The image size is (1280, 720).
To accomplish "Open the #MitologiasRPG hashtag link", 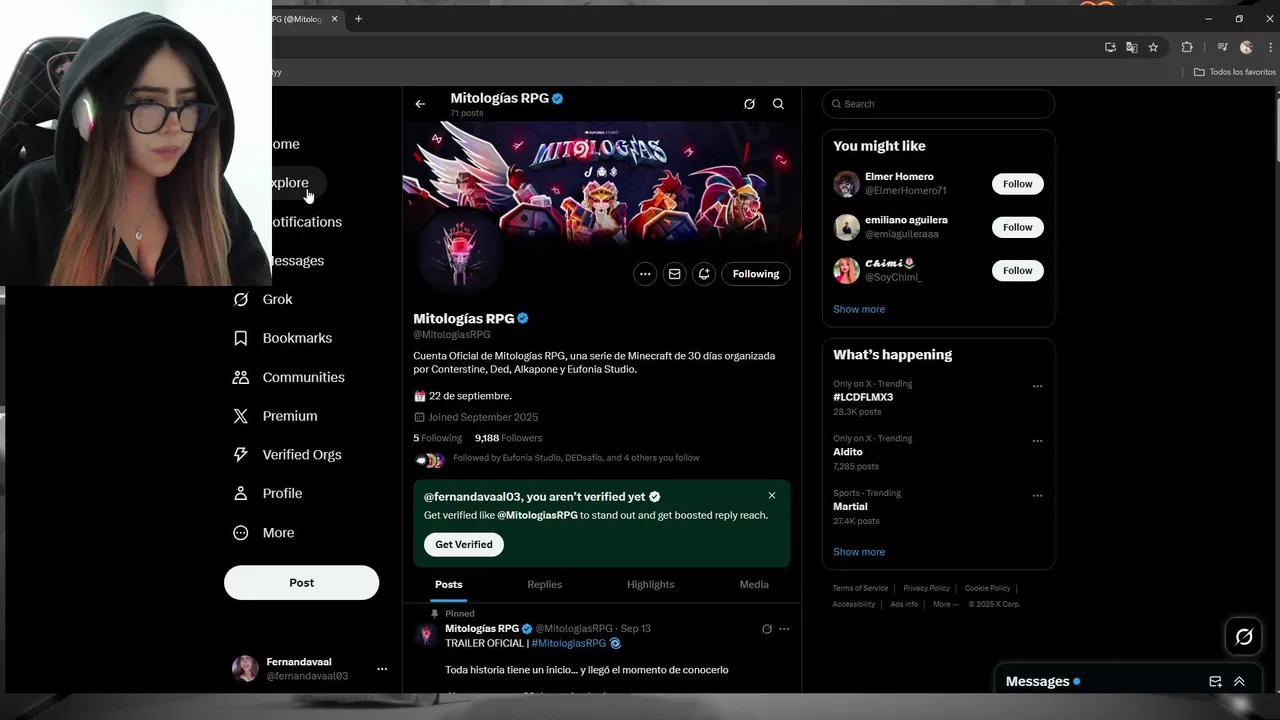I will pos(569,643).
